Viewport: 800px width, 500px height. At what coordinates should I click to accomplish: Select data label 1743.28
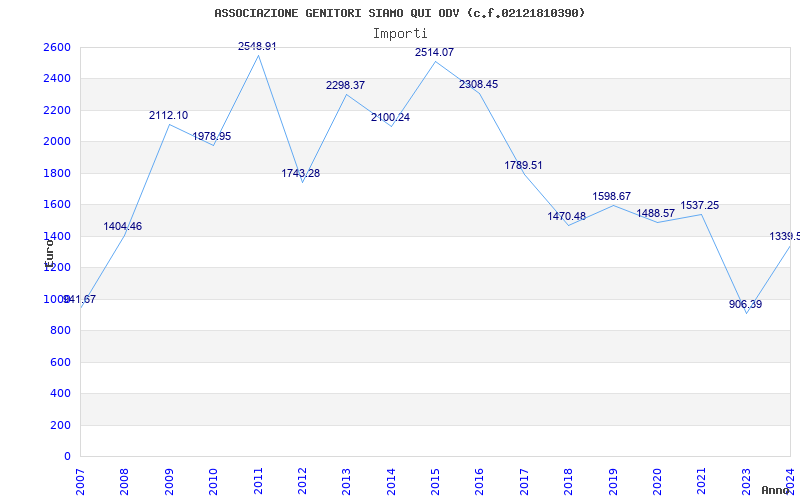point(301,173)
